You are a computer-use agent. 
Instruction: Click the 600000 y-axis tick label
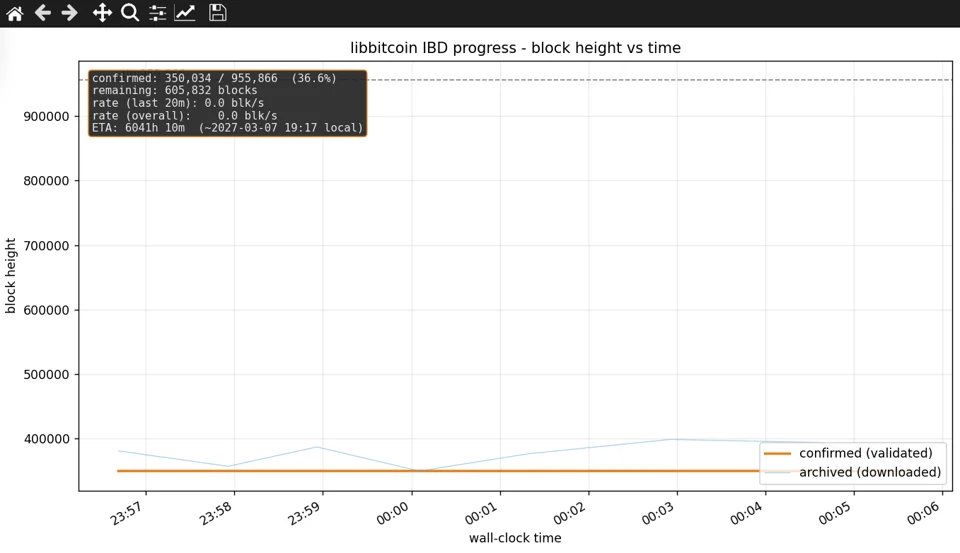(x=47, y=310)
